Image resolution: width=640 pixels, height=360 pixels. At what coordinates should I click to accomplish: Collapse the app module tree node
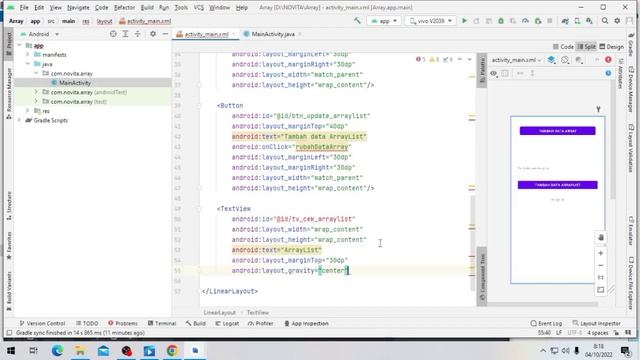point(20,45)
